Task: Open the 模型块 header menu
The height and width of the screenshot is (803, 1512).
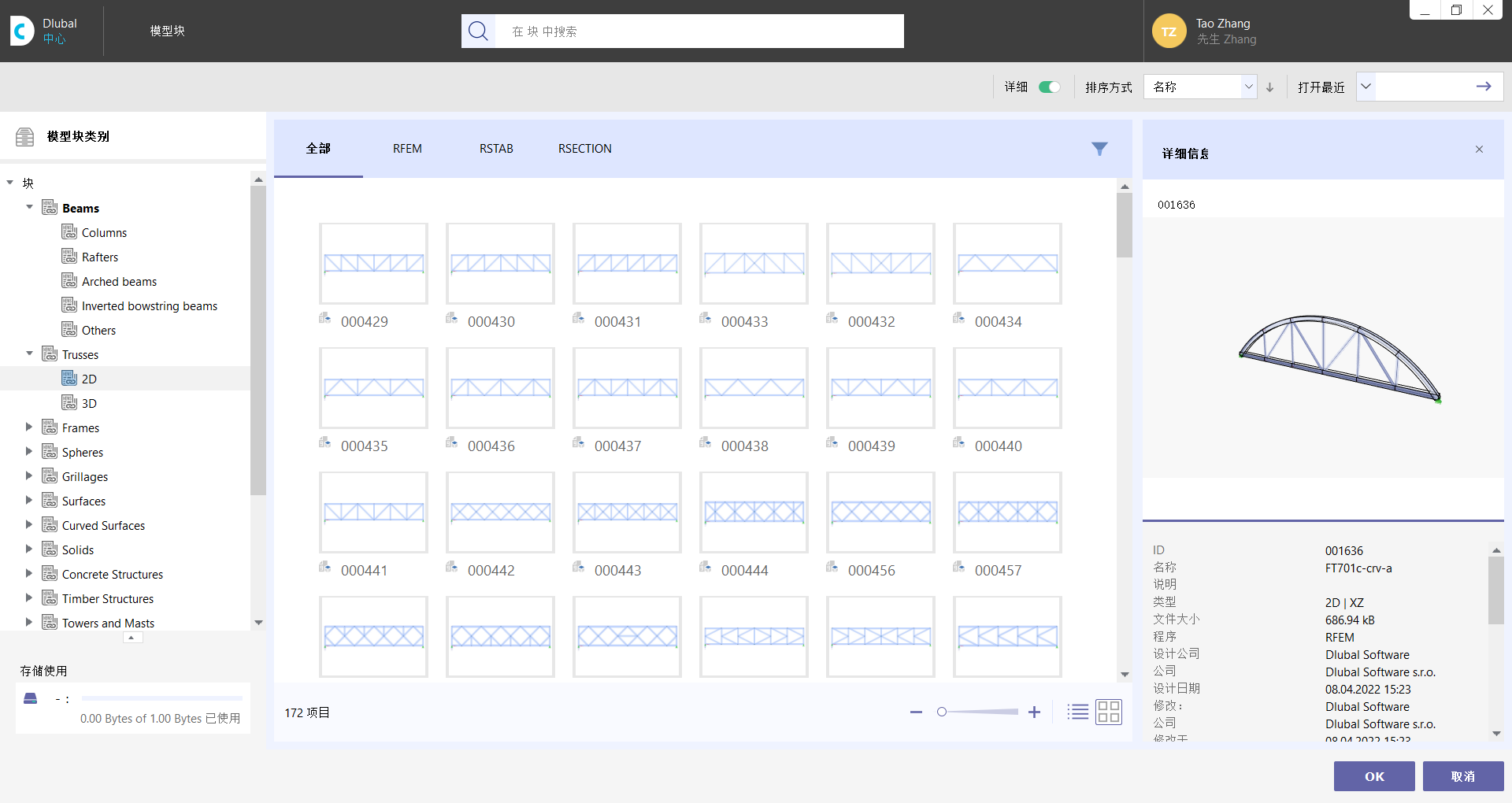Action: (168, 31)
